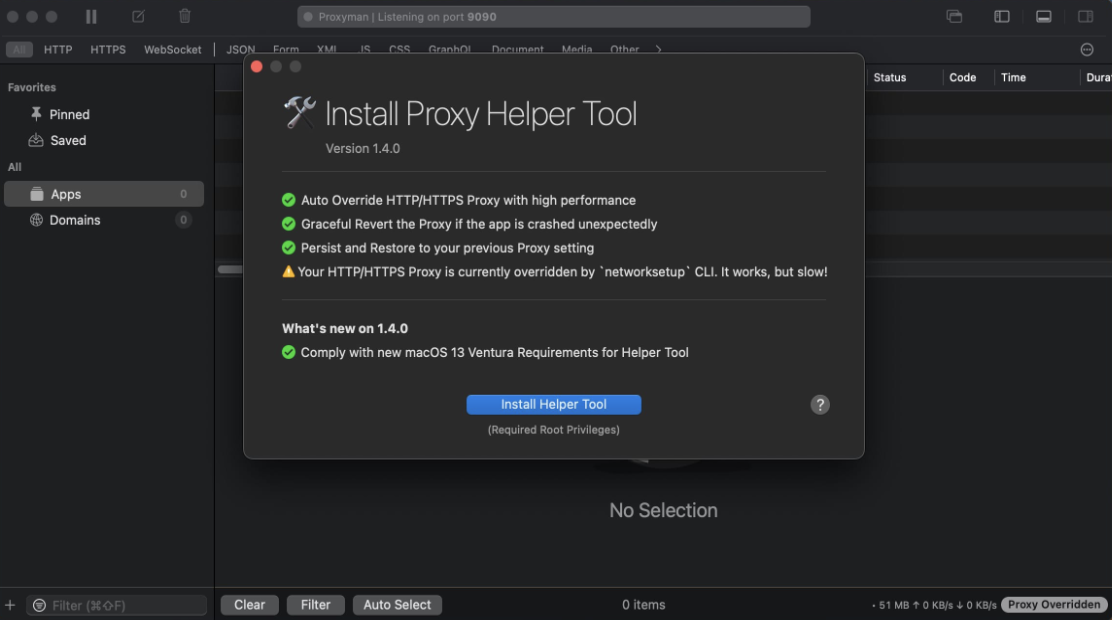The image size is (1112, 620).
Task: Select the HTTPS filter tab
Action: 108,50
